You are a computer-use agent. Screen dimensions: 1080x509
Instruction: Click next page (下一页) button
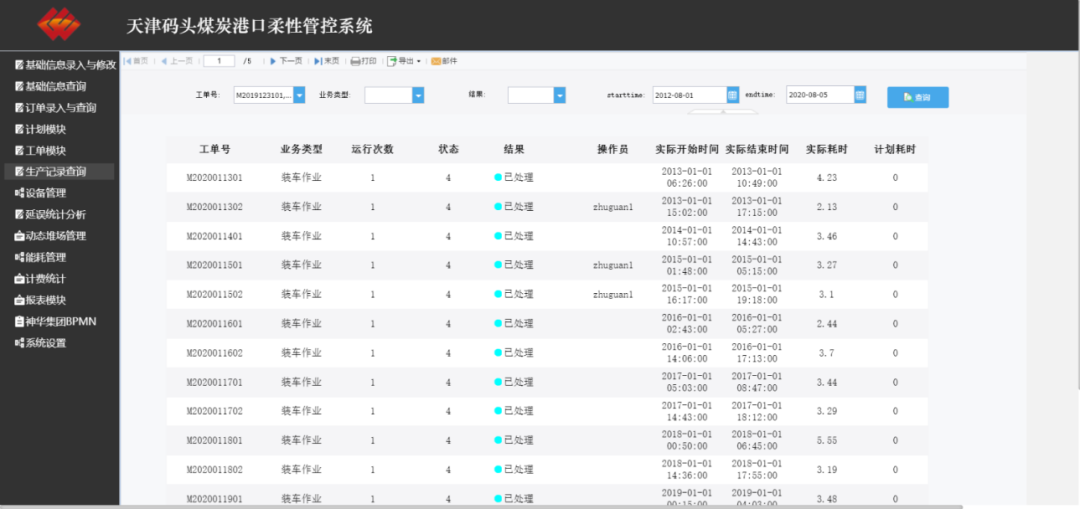pos(286,61)
